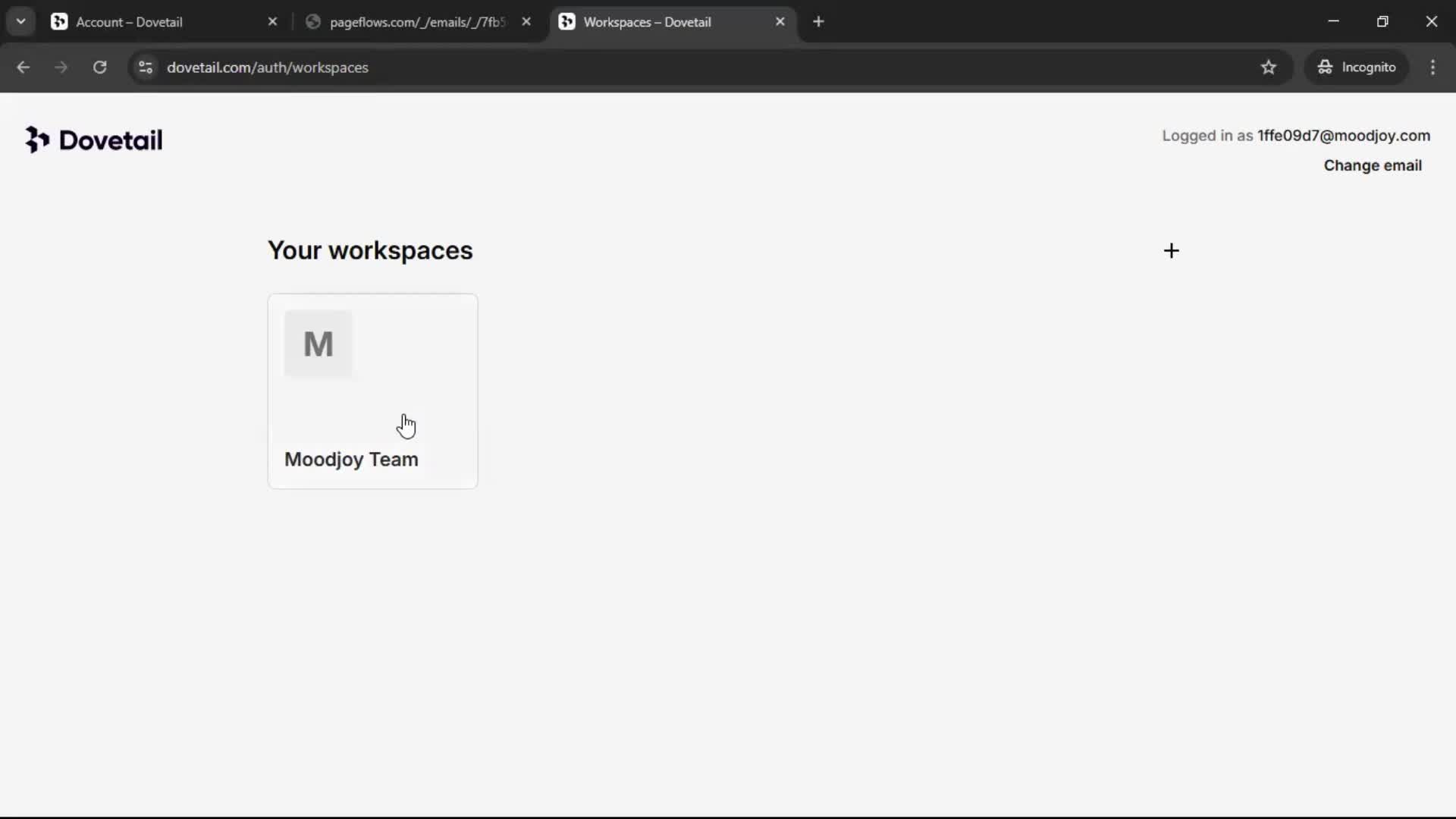This screenshot has width=1456, height=819.
Task: Click the Change email link
Action: [1372, 165]
